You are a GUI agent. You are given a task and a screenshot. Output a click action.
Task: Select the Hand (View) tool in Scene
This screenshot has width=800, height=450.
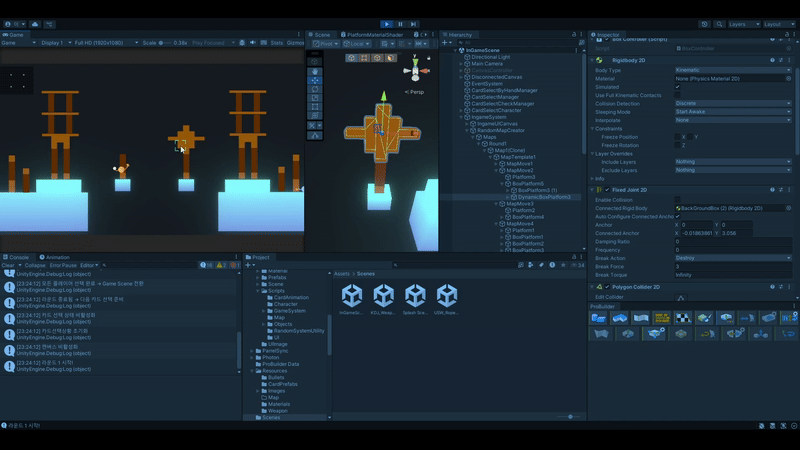[315, 71]
